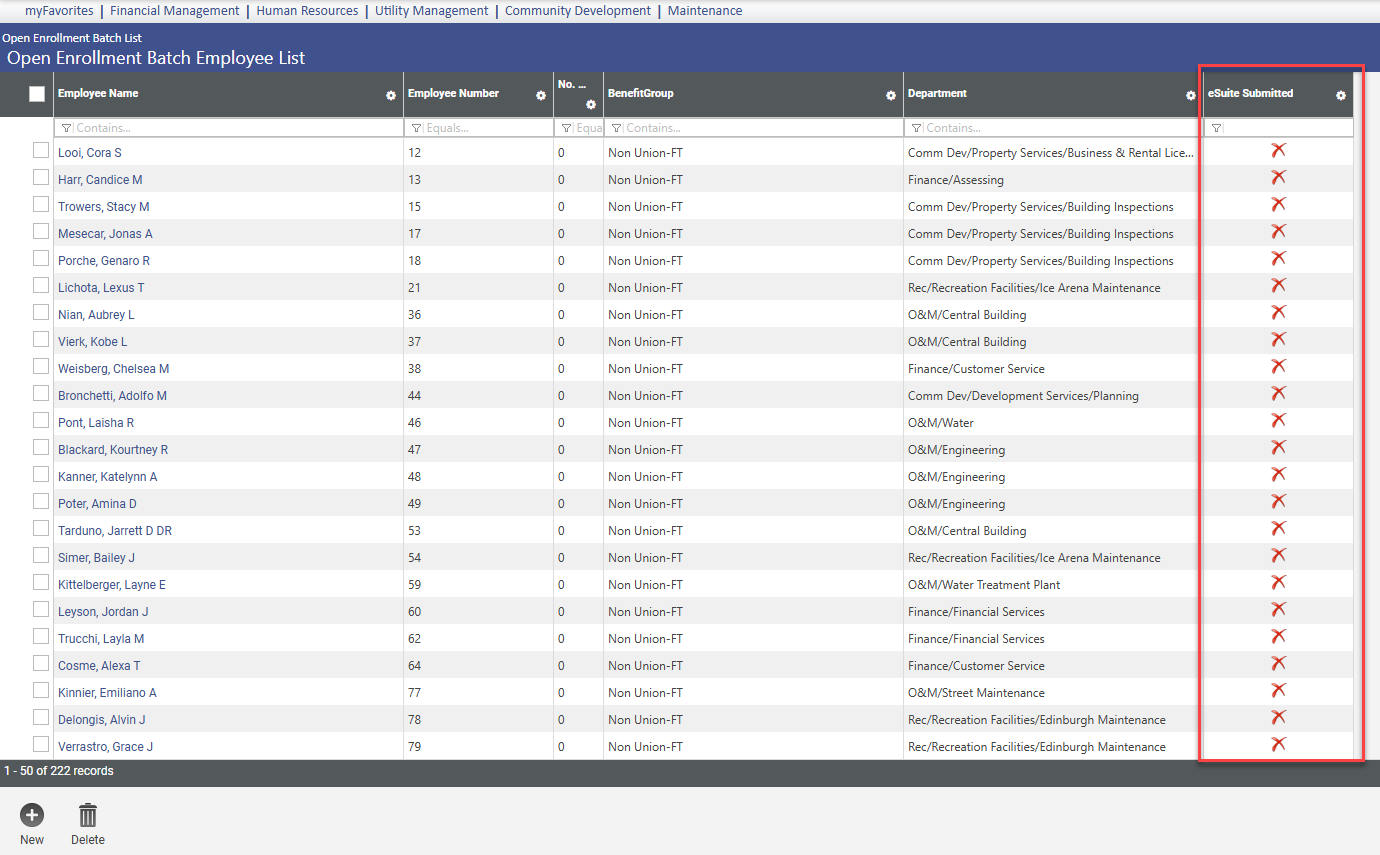Image resolution: width=1380 pixels, height=855 pixels.
Task: Click red X for Trowers, Stacy M
Action: click(1278, 204)
